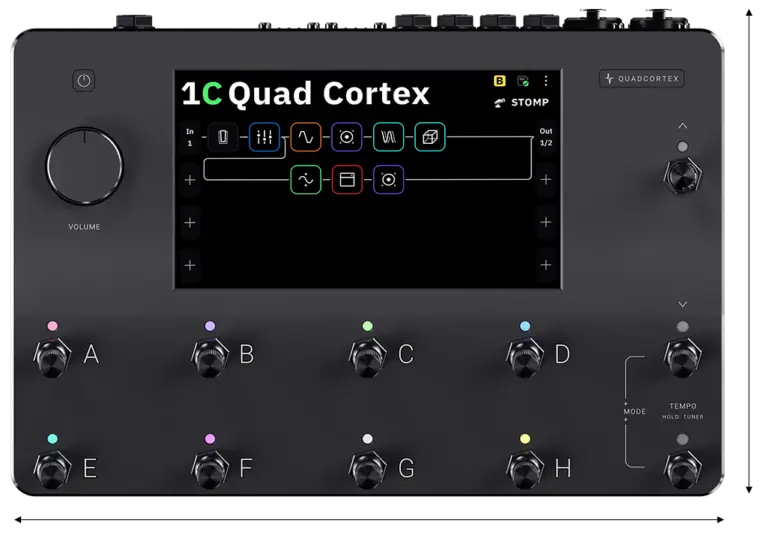
Task: Click the HOLD: TUNER label
Action: coord(683,417)
